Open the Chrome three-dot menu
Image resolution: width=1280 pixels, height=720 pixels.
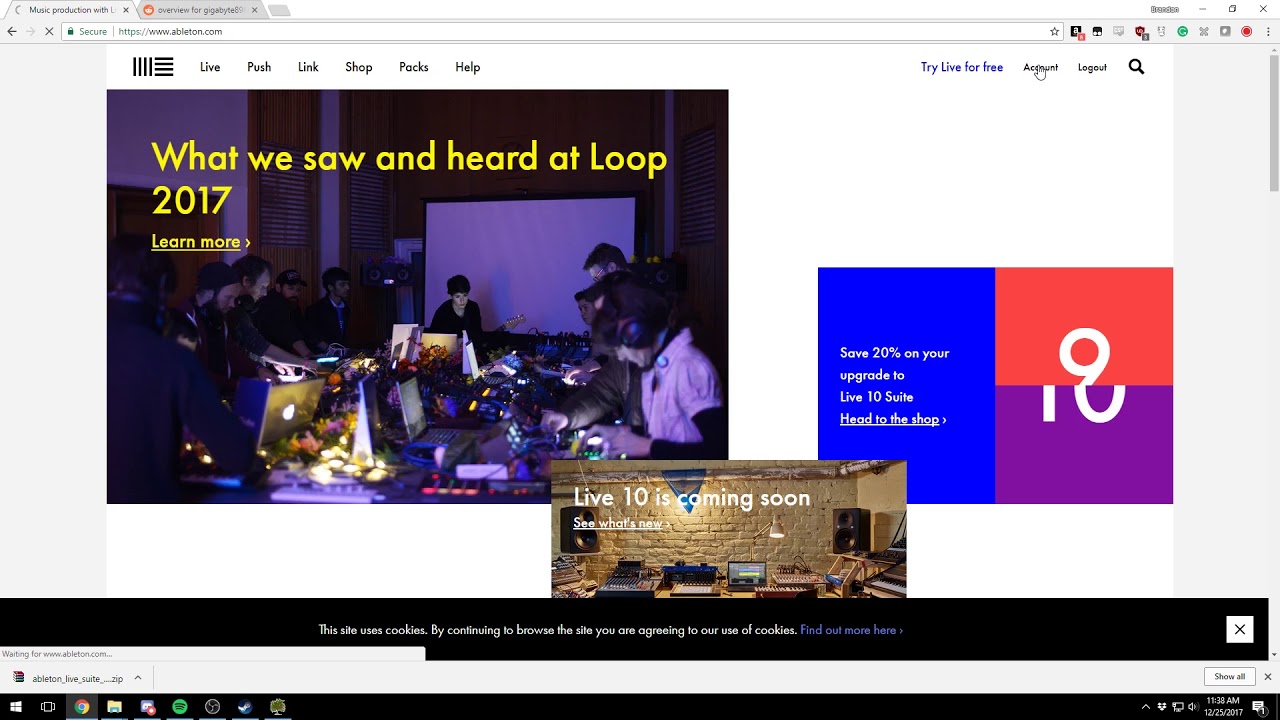[x=1267, y=32]
